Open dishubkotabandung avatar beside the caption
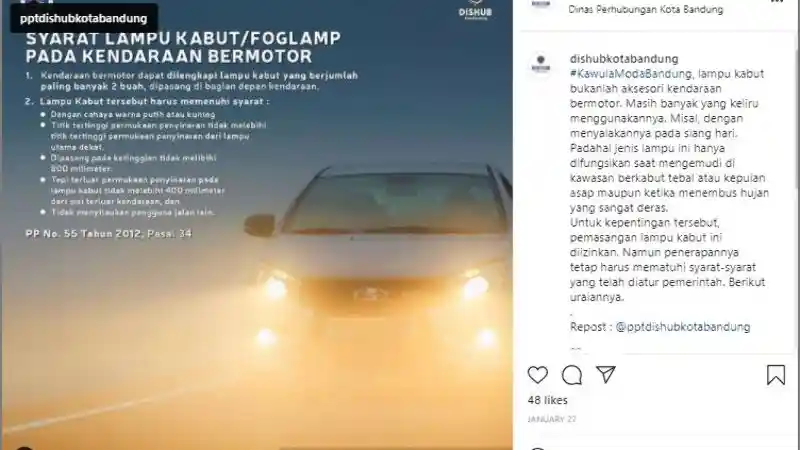The image size is (800, 450). (x=541, y=65)
